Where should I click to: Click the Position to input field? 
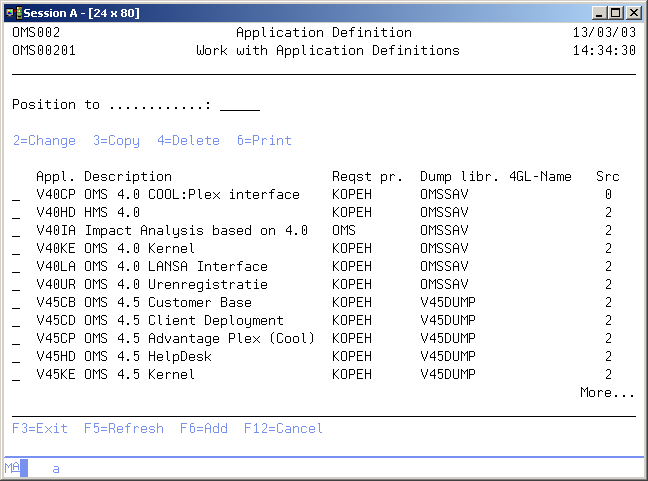click(x=239, y=105)
